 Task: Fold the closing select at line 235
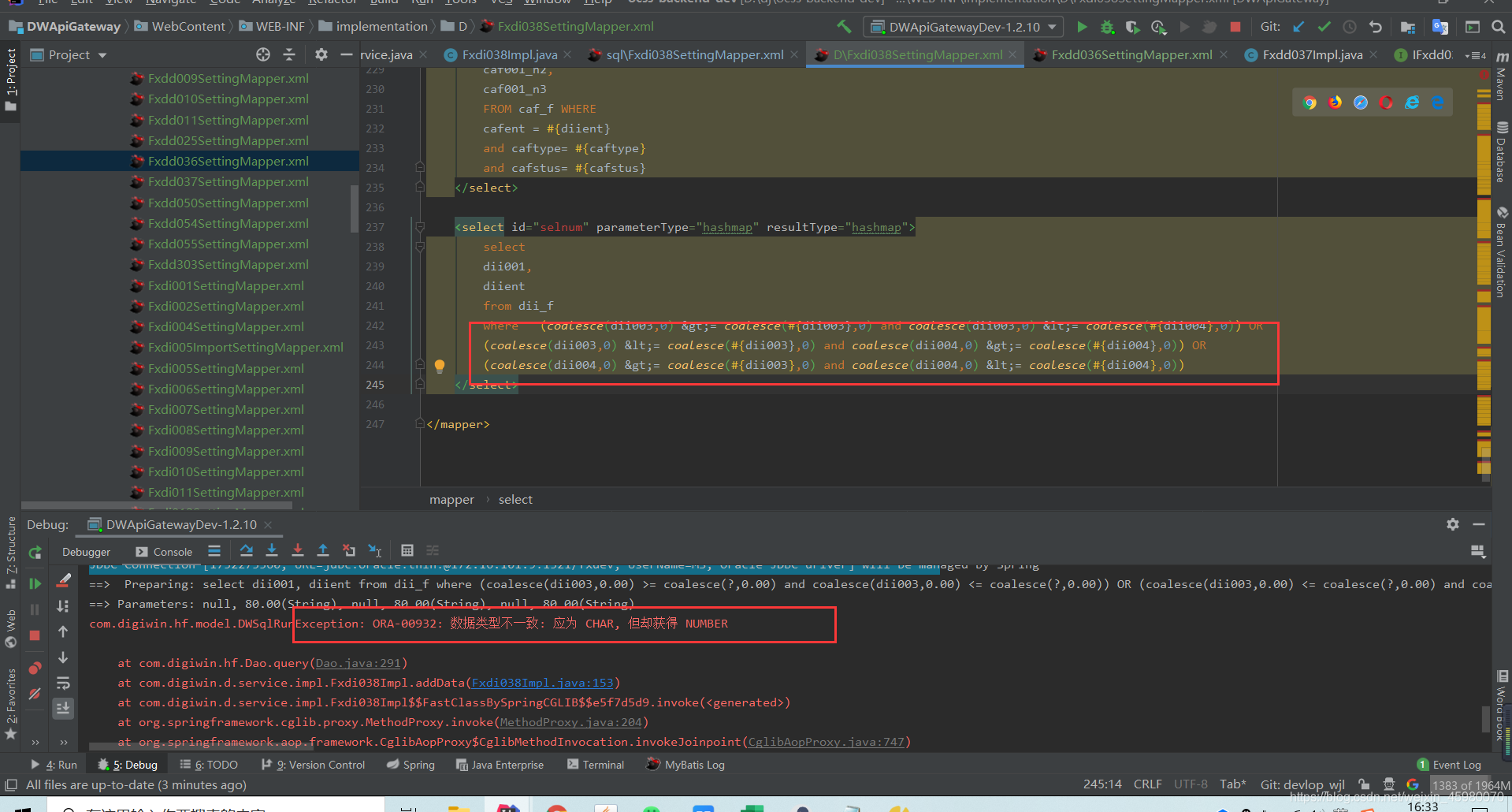(420, 188)
